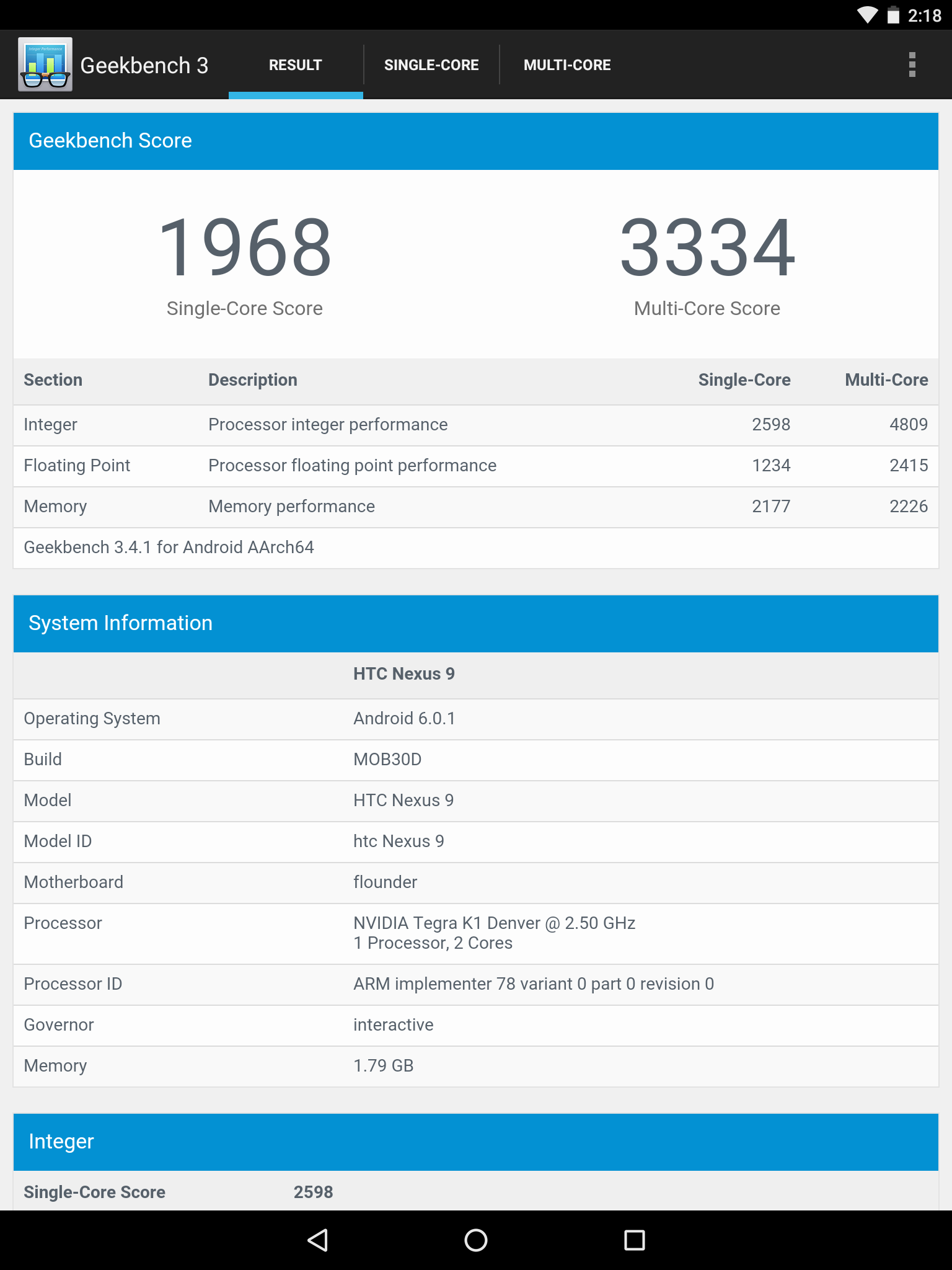Image resolution: width=952 pixels, height=1270 pixels.
Task: Tap Floating Point multi-core value 2415
Action: click(x=909, y=465)
